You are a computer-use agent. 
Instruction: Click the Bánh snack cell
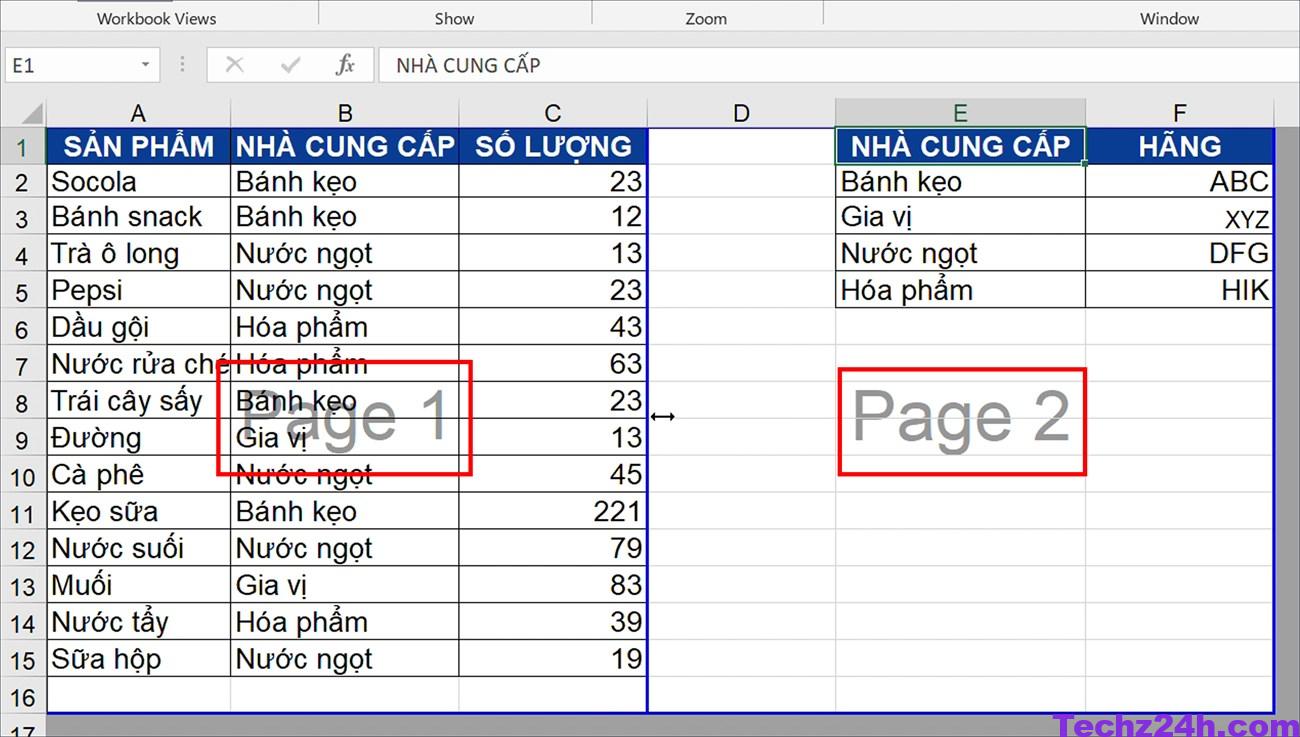point(138,217)
